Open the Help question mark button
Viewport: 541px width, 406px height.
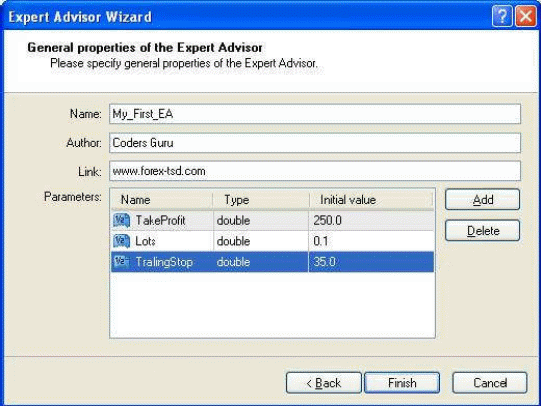(502, 16)
